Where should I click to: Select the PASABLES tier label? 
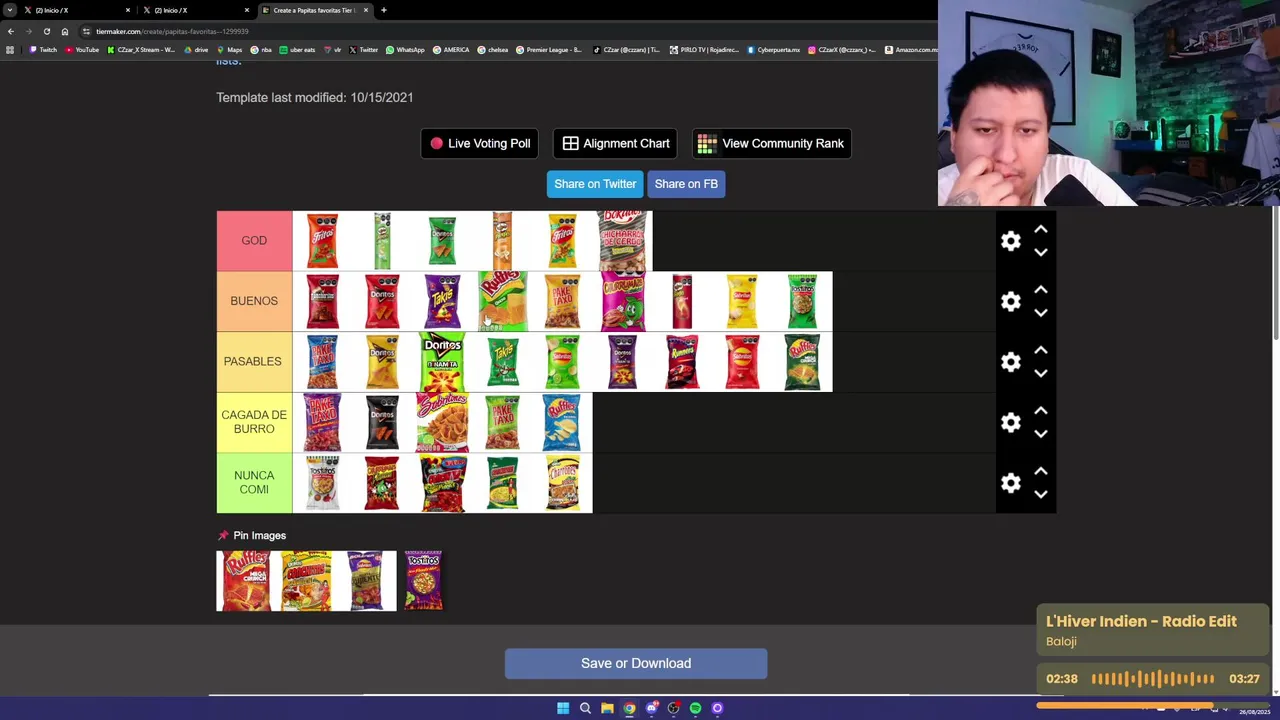coord(254,362)
